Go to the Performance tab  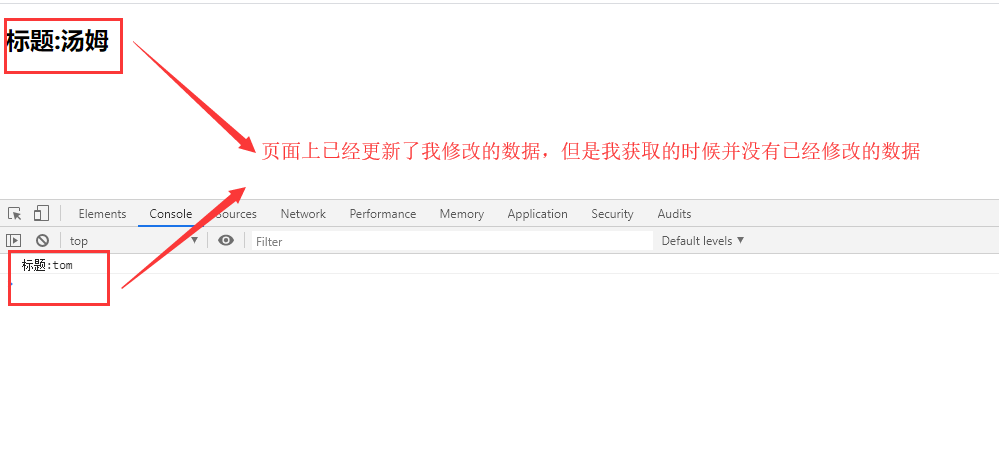tap(383, 214)
